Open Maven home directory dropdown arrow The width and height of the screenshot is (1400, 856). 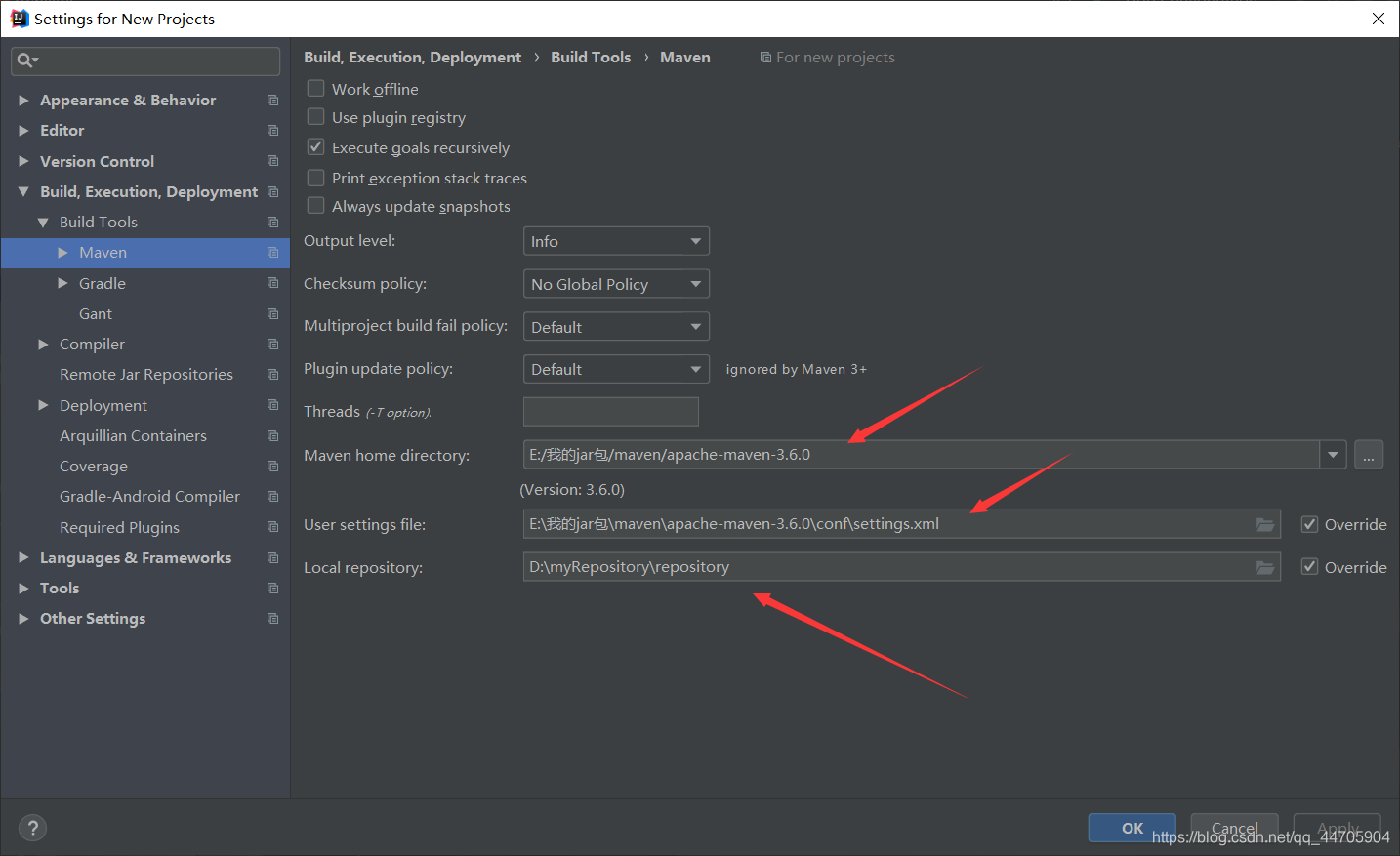(1334, 455)
